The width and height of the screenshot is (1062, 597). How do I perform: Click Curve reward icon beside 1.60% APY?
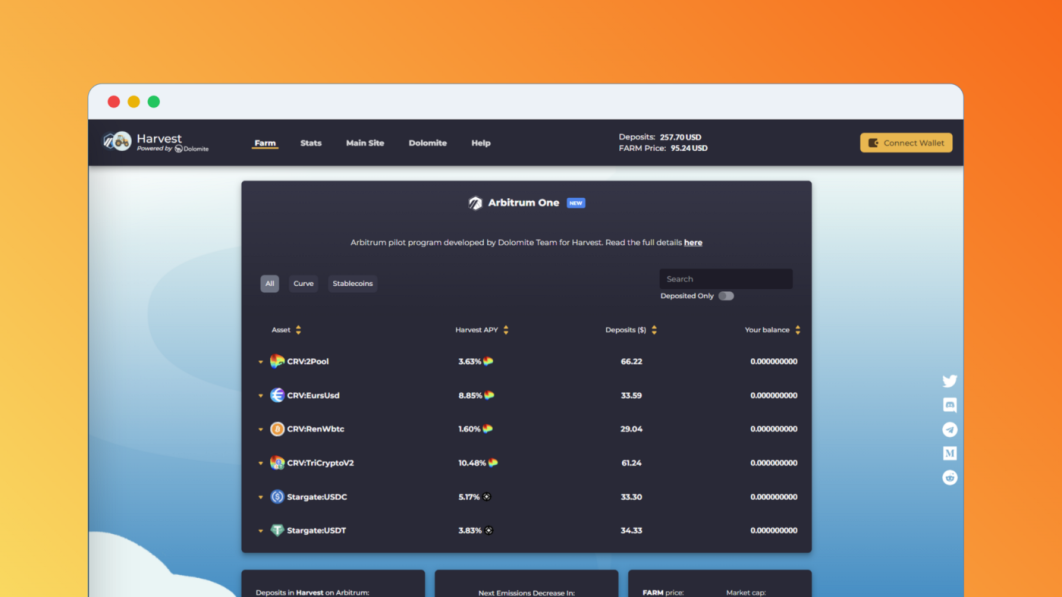tap(488, 429)
